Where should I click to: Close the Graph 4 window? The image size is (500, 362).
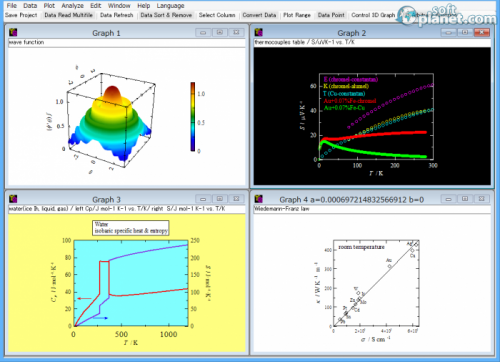point(482,199)
